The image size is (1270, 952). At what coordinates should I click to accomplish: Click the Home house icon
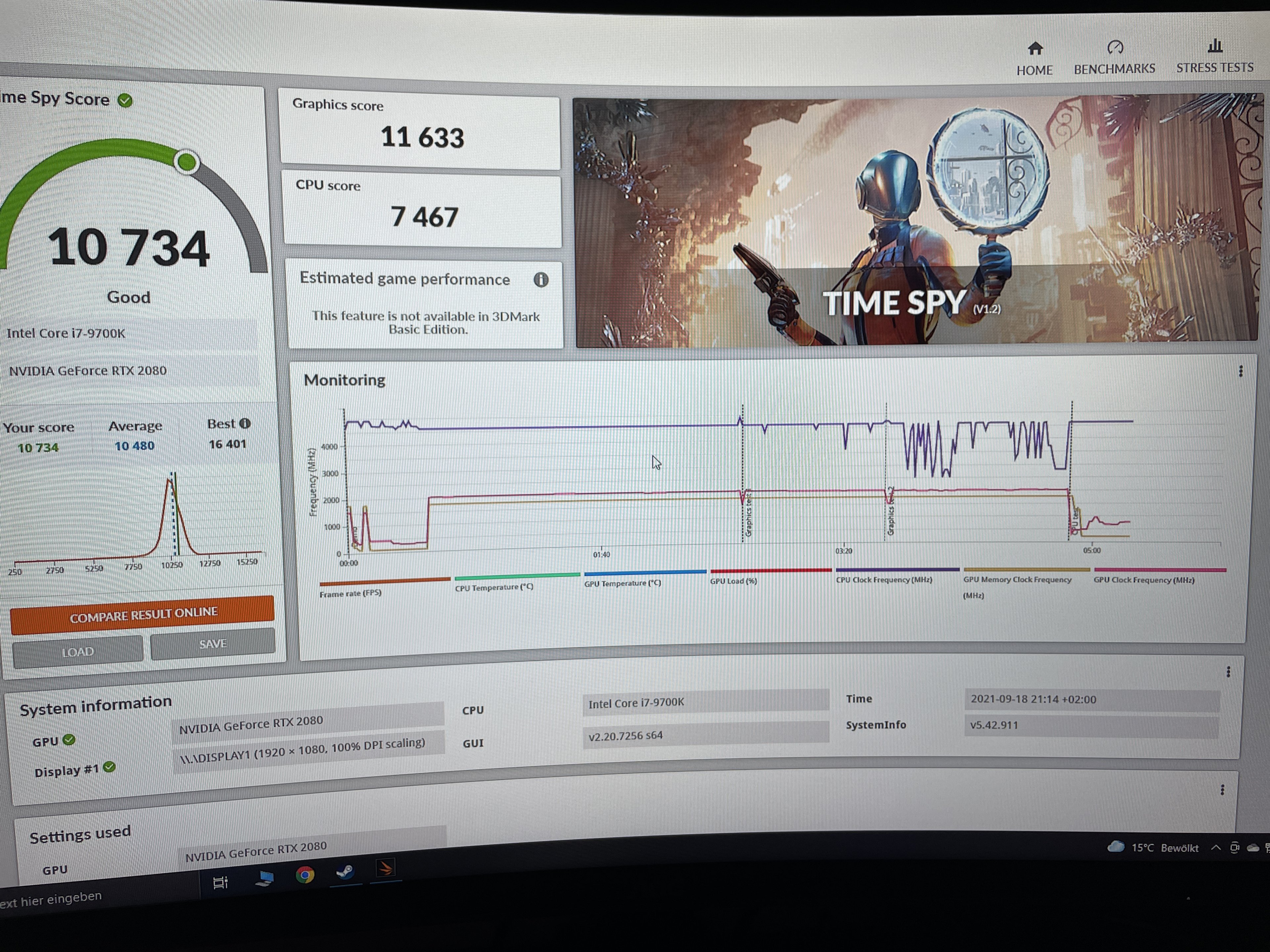point(1035,48)
